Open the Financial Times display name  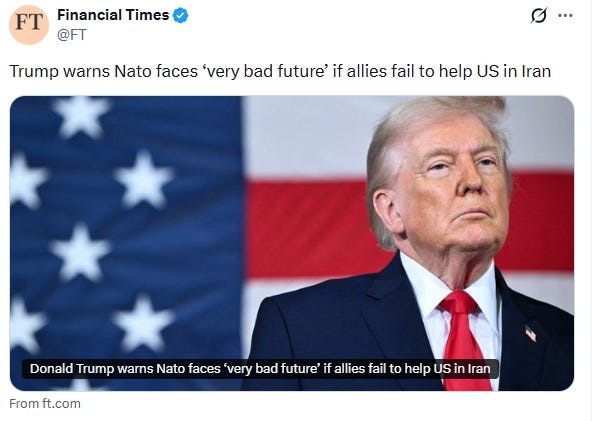[113, 15]
